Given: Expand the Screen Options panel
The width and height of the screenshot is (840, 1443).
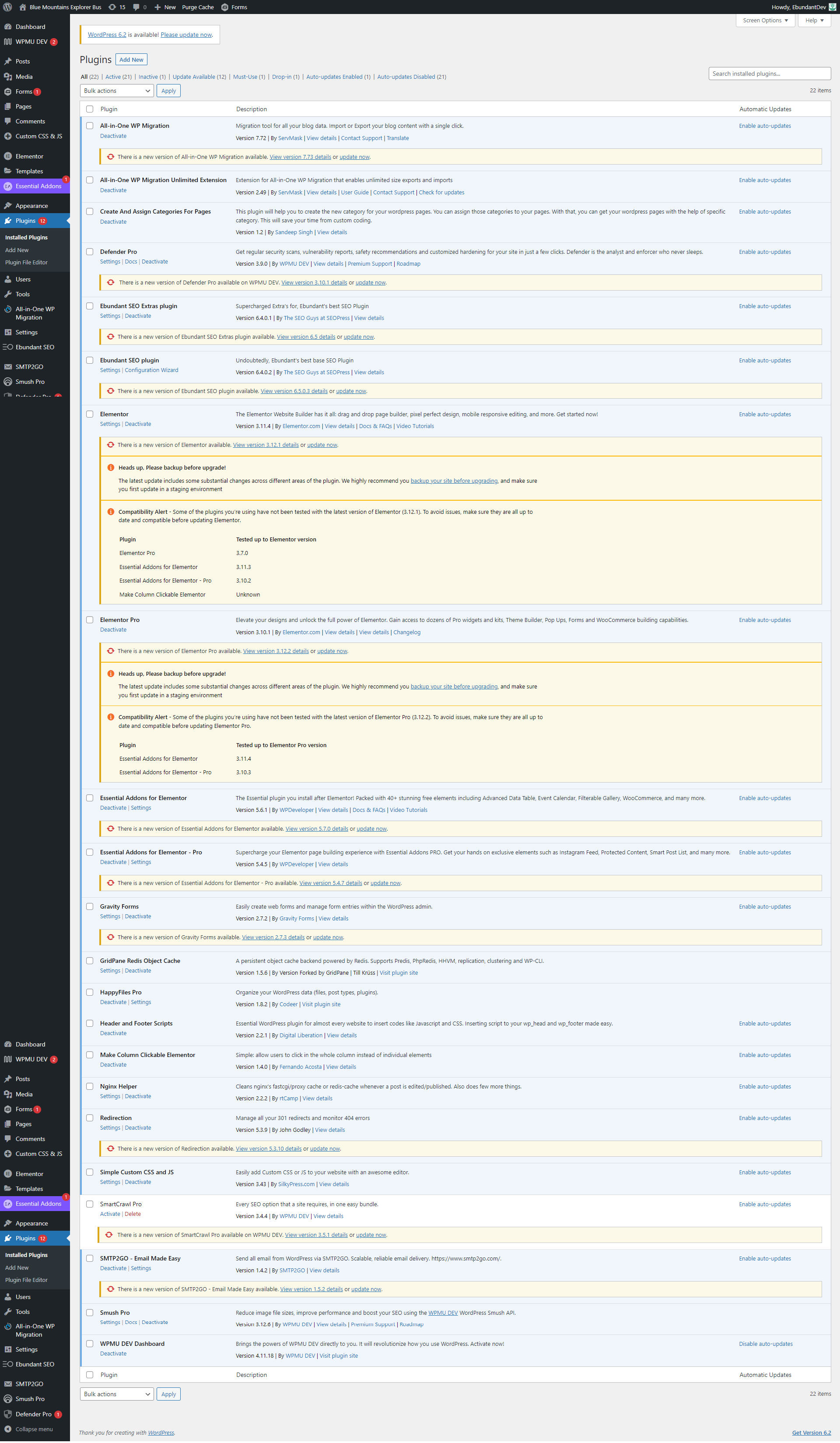Looking at the screenshot, I should [x=764, y=20].
